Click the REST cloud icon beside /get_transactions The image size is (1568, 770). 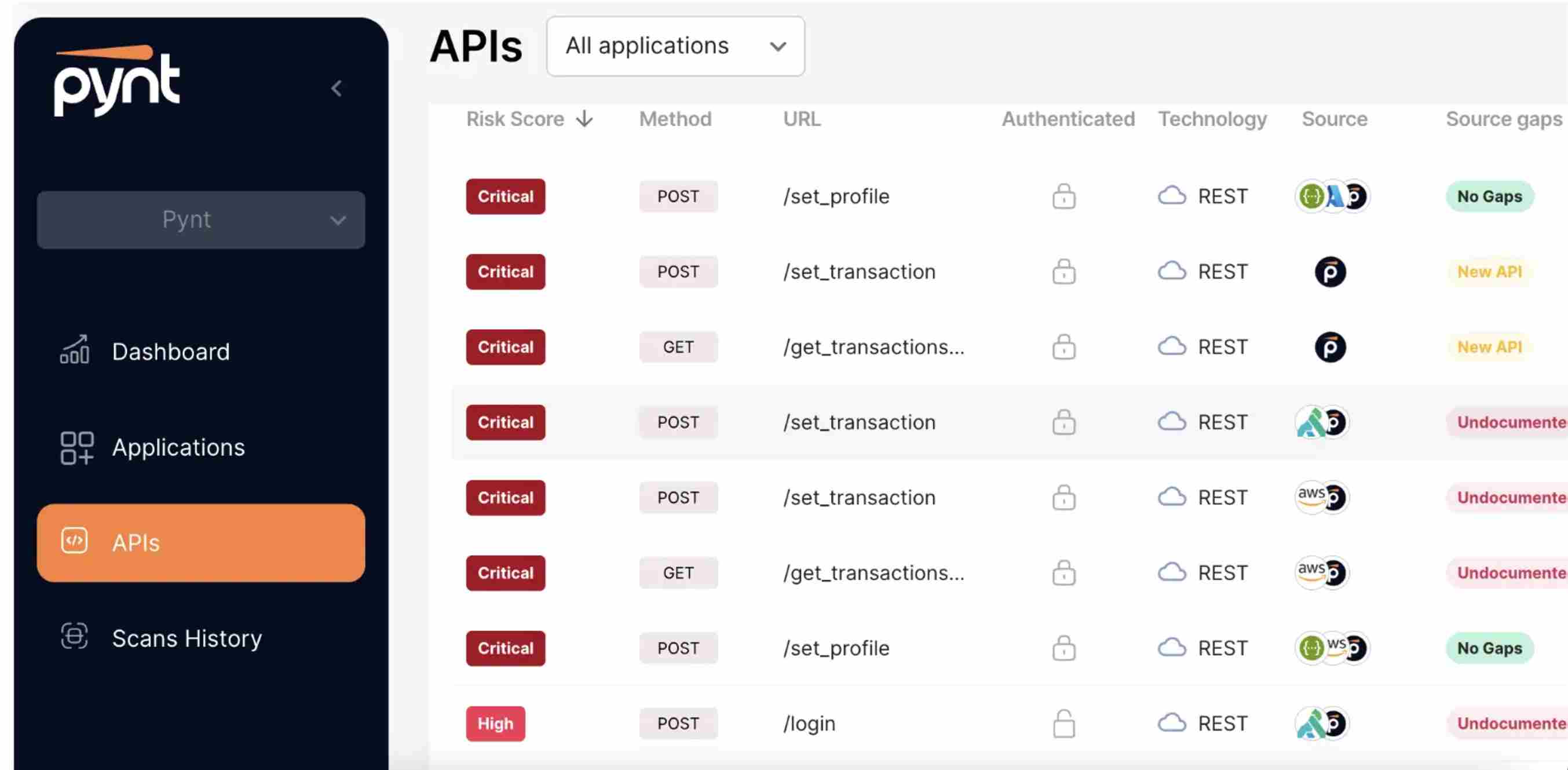1172,346
